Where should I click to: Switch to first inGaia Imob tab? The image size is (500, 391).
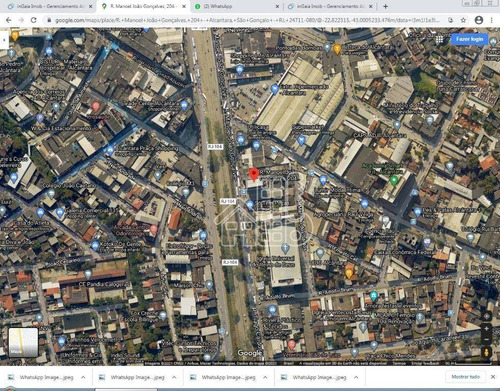click(50, 6)
